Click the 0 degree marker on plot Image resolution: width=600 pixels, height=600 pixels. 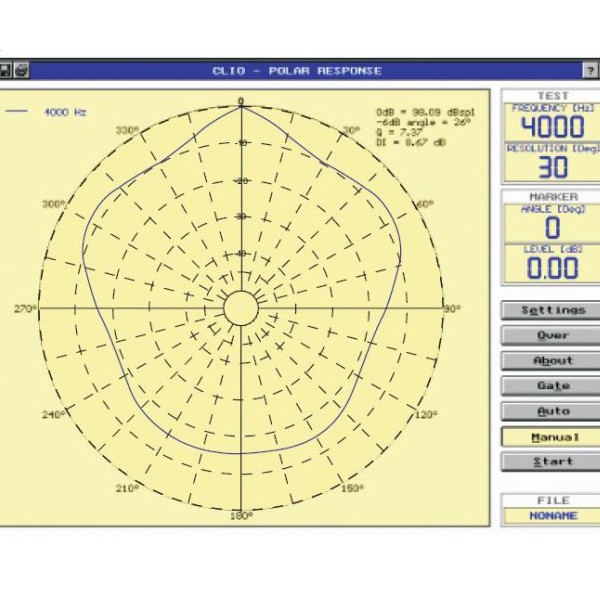click(240, 102)
